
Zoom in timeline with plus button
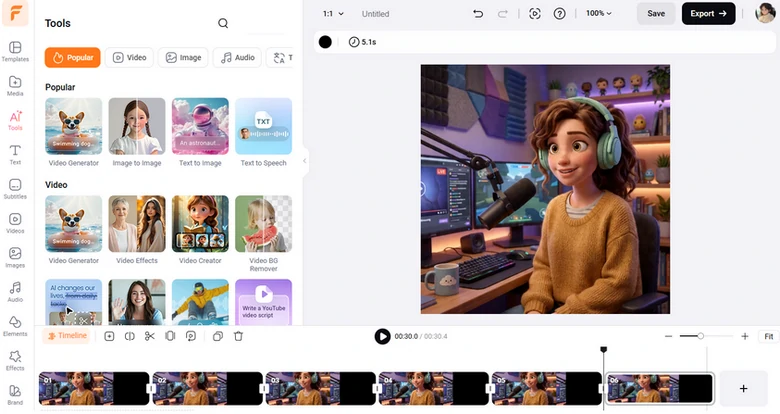coord(745,336)
